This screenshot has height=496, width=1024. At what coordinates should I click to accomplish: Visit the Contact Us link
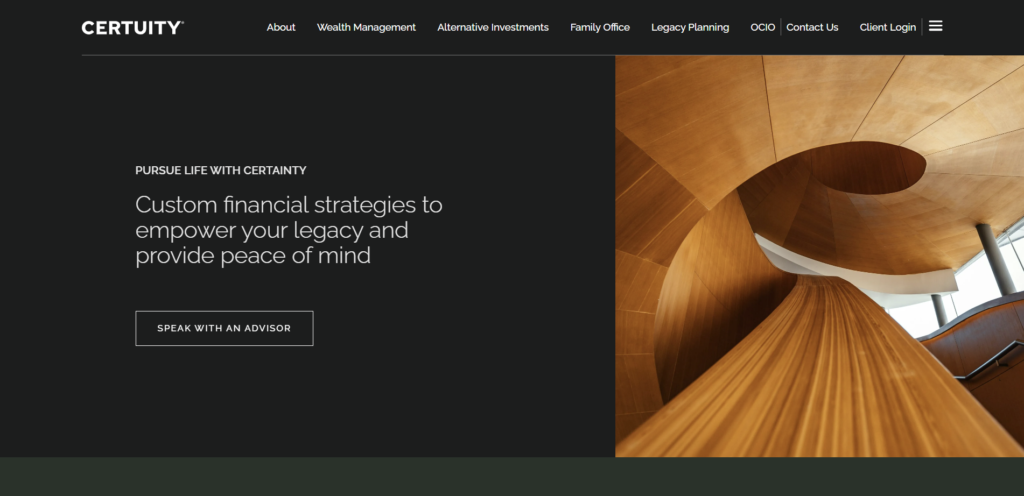pyautogui.click(x=812, y=27)
